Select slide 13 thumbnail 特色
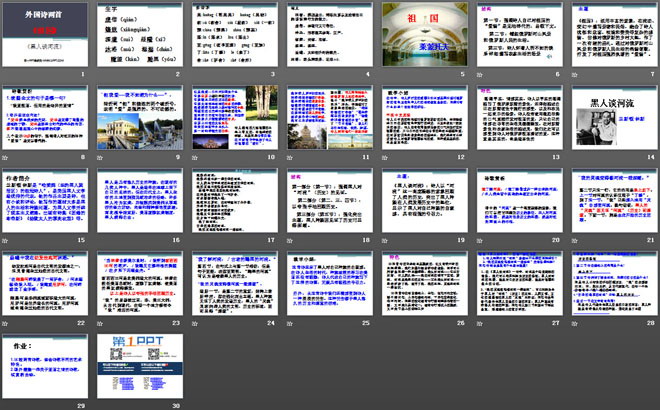Screen dimensions: 660x410 point(520,117)
